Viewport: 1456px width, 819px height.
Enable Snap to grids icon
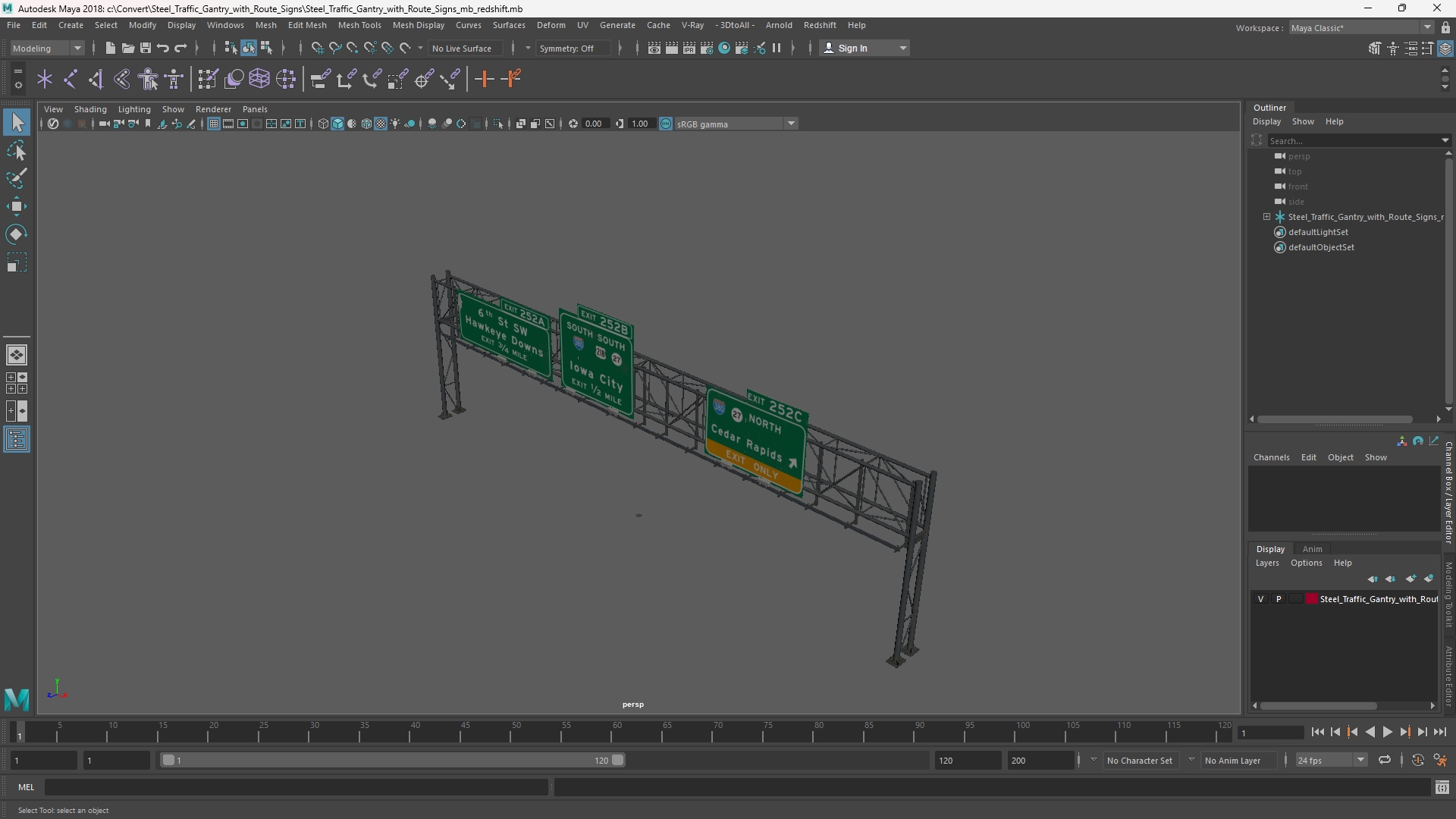317,48
